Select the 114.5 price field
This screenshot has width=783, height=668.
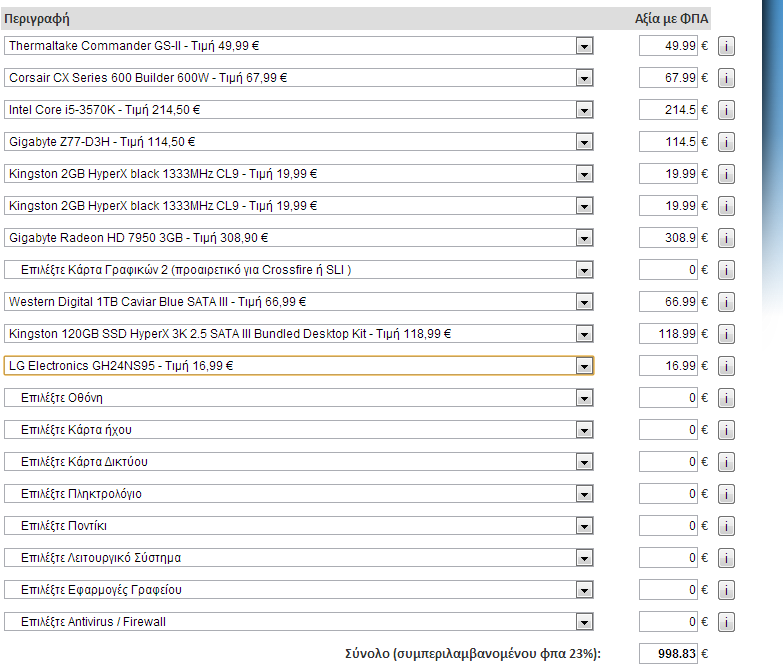(x=668, y=142)
